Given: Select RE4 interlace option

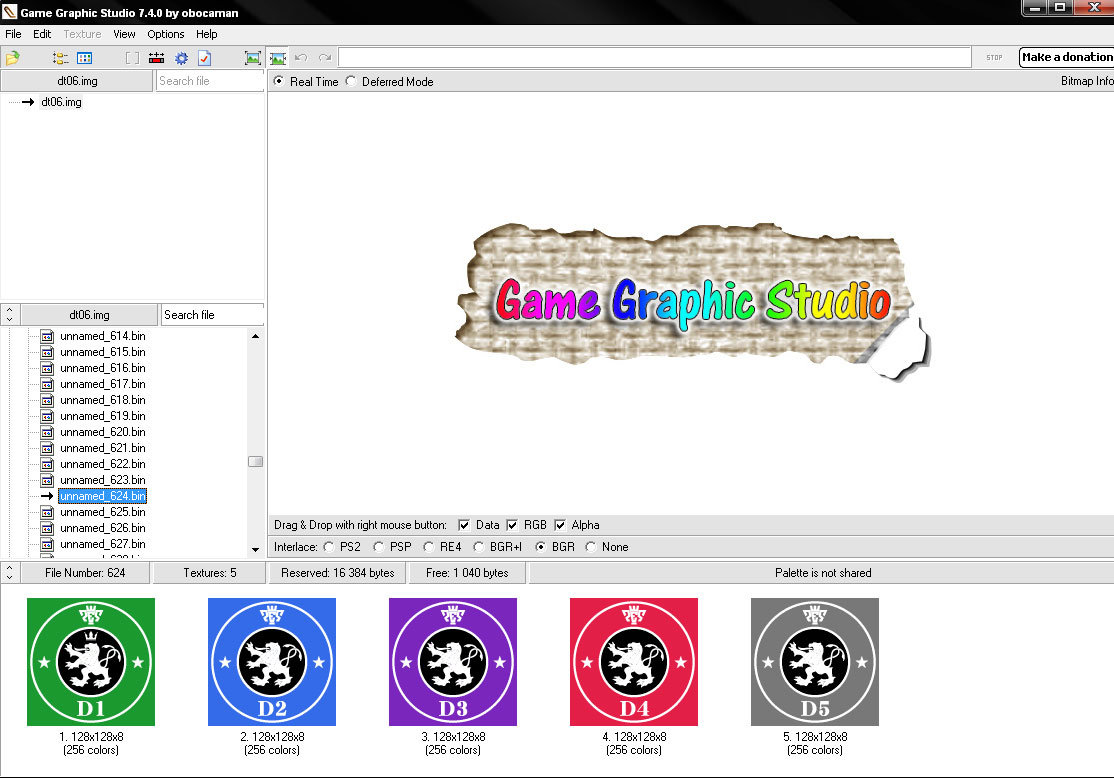Looking at the screenshot, I should coord(428,547).
